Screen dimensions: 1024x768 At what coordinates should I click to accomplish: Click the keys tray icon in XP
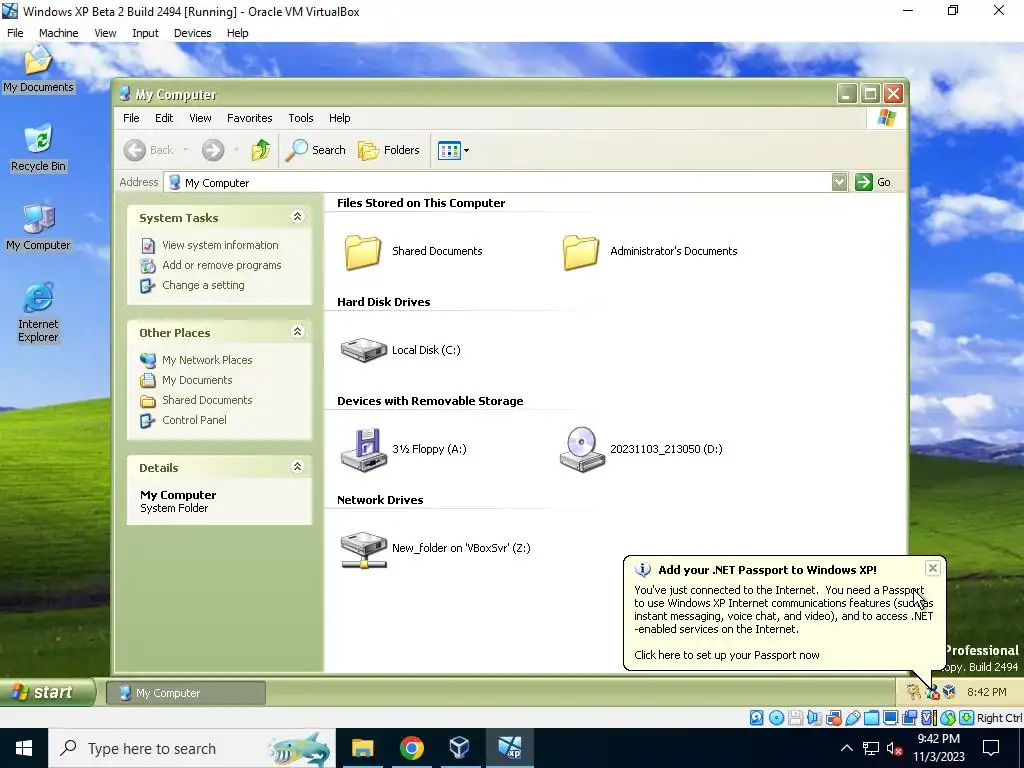pos(913,692)
